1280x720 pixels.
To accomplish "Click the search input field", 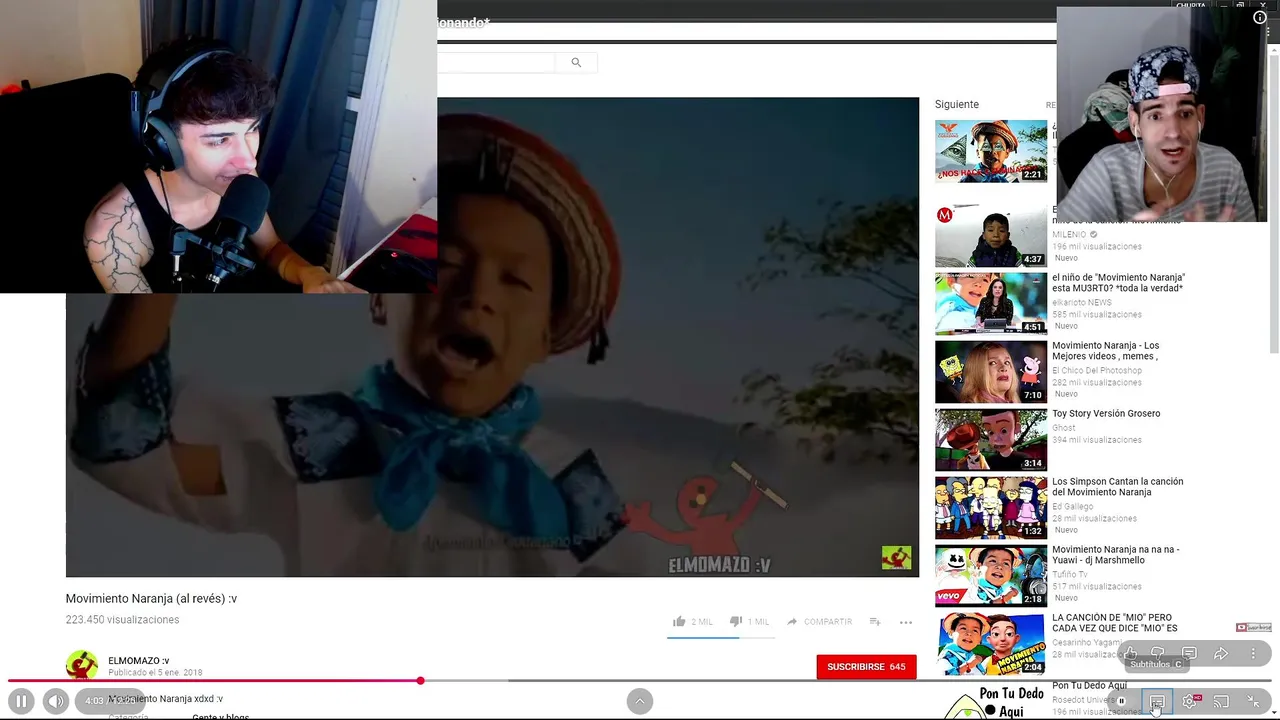I will click(496, 62).
